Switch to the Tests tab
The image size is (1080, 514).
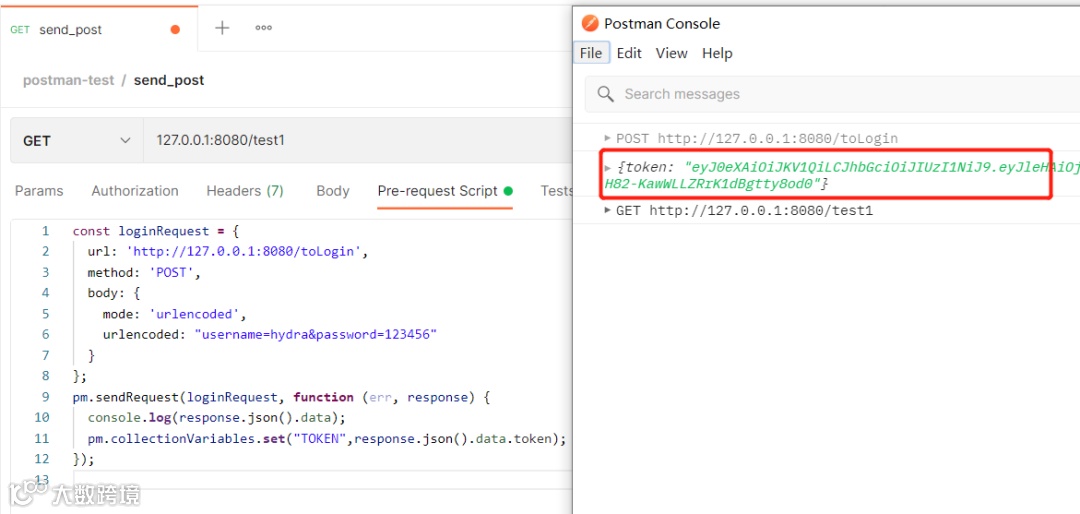click(557, 191)
